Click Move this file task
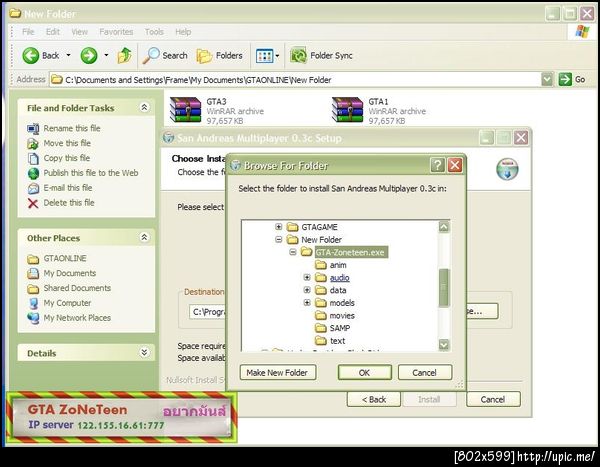 point(67,143)
